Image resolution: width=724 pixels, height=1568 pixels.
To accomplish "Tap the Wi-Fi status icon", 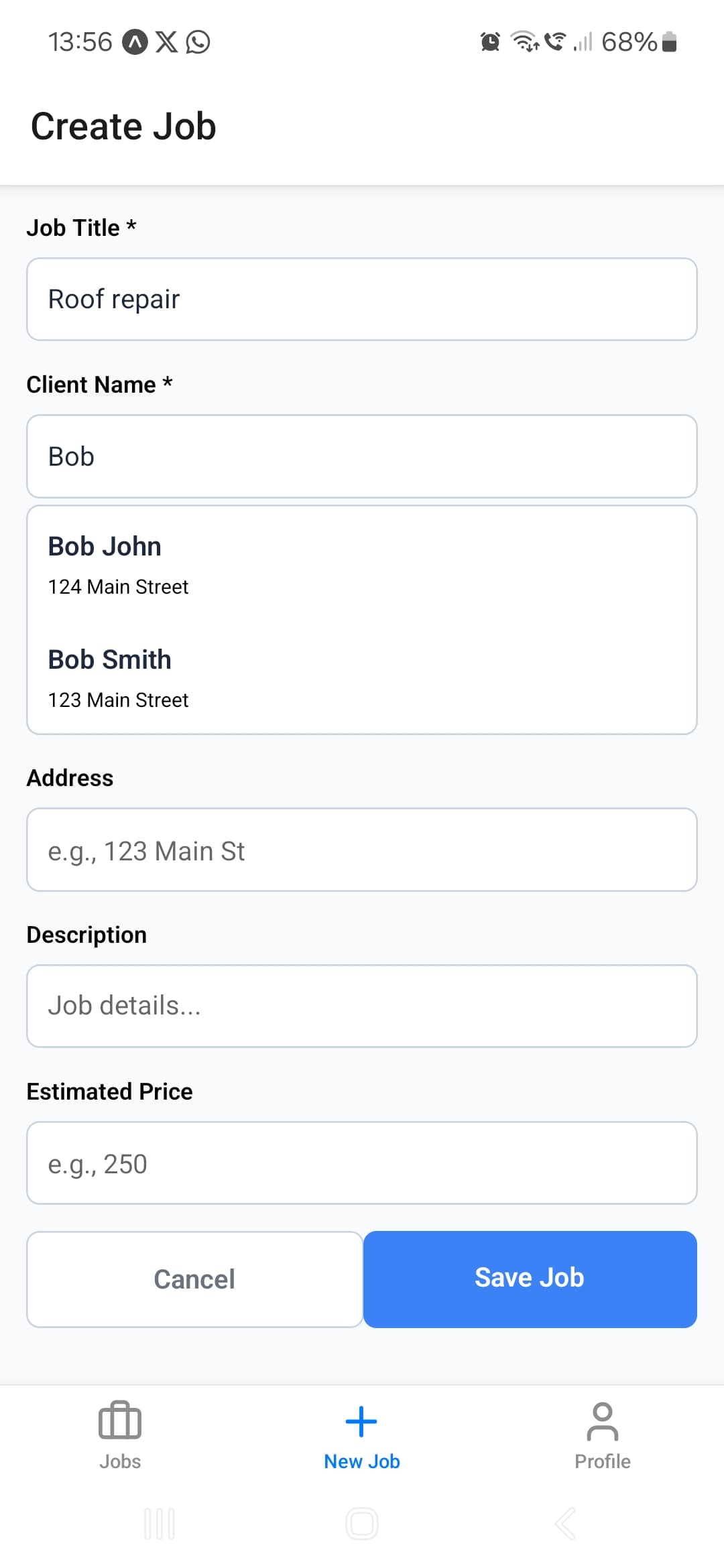I will click(525, 42).
